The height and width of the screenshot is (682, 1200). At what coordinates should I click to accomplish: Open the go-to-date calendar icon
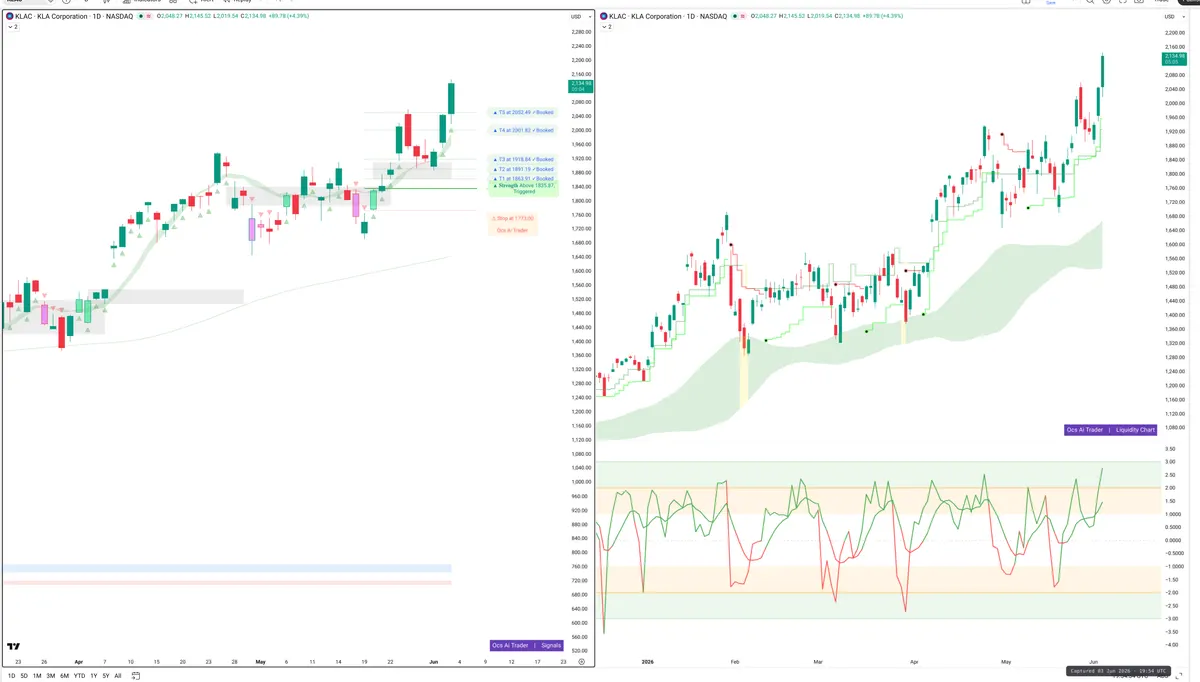[x=135, y=676]
